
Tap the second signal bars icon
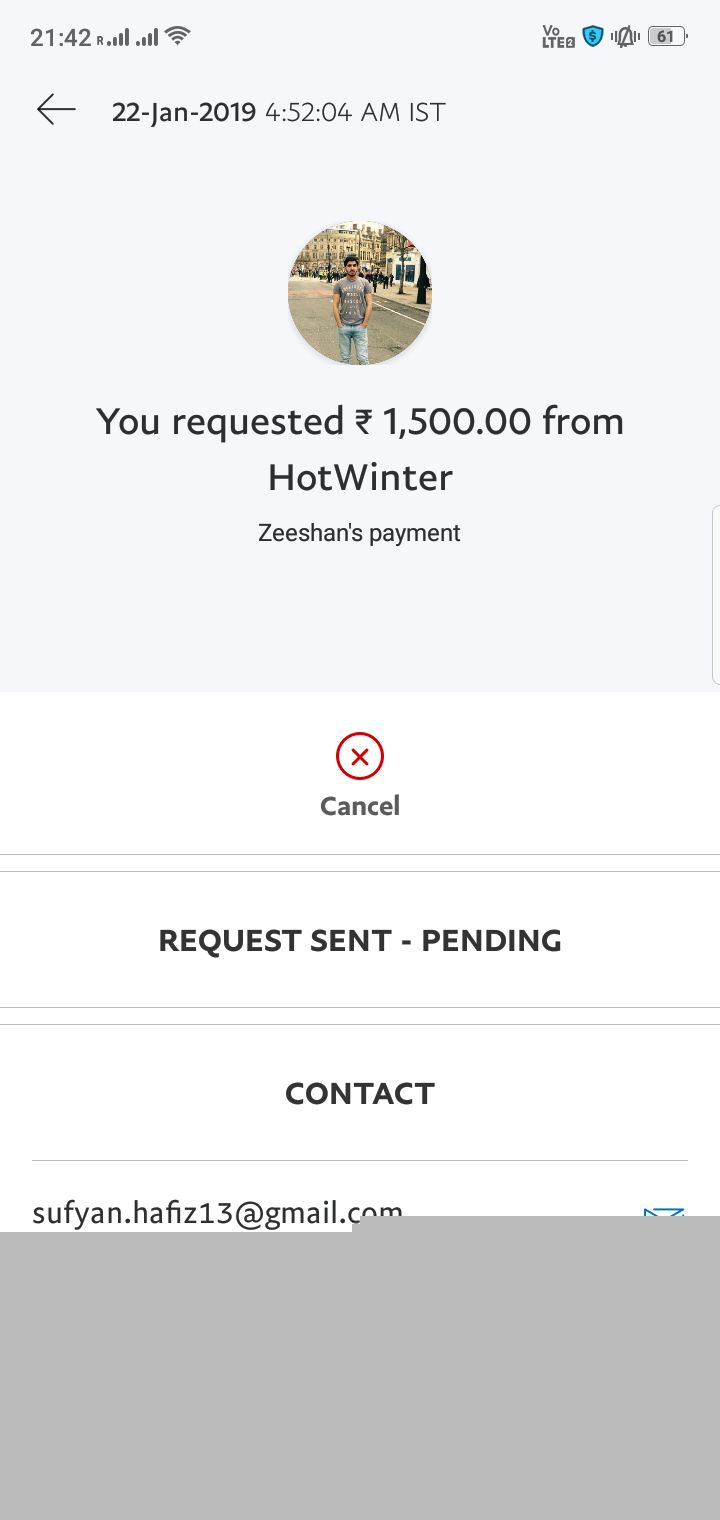(147, 38)
